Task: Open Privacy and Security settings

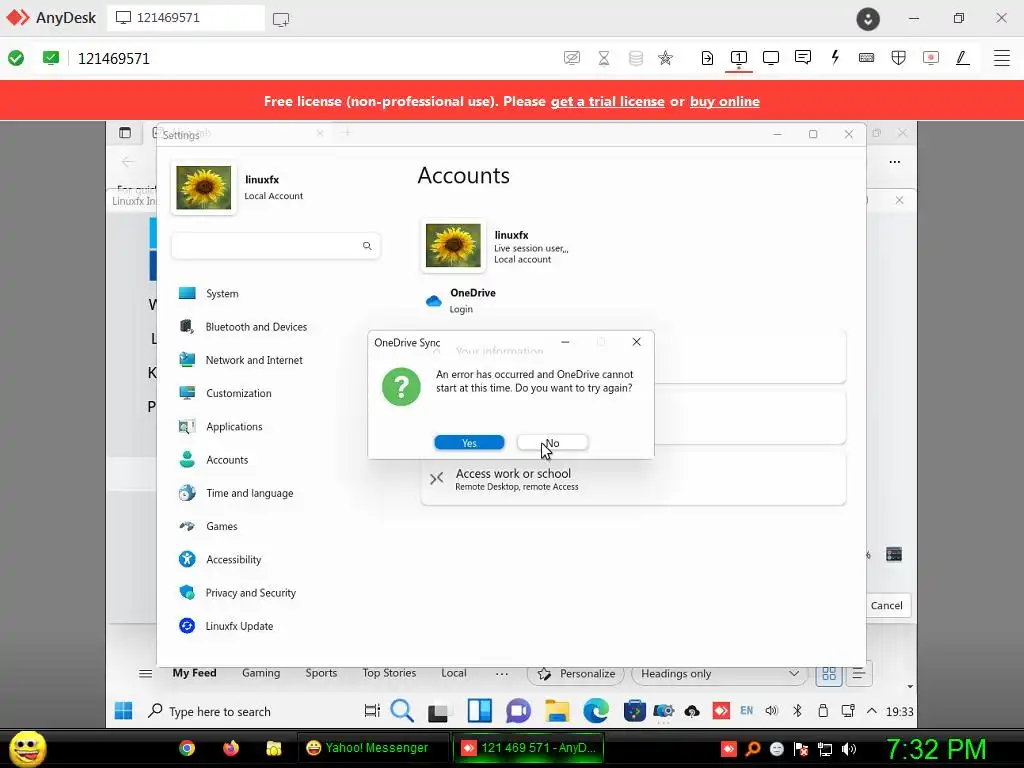Action: tap(251, 592)
